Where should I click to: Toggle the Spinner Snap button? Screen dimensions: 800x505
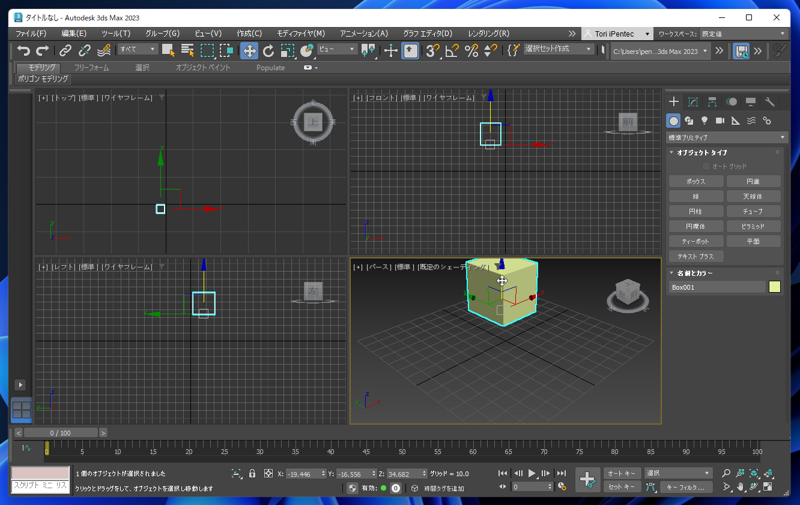click(490, 50)
